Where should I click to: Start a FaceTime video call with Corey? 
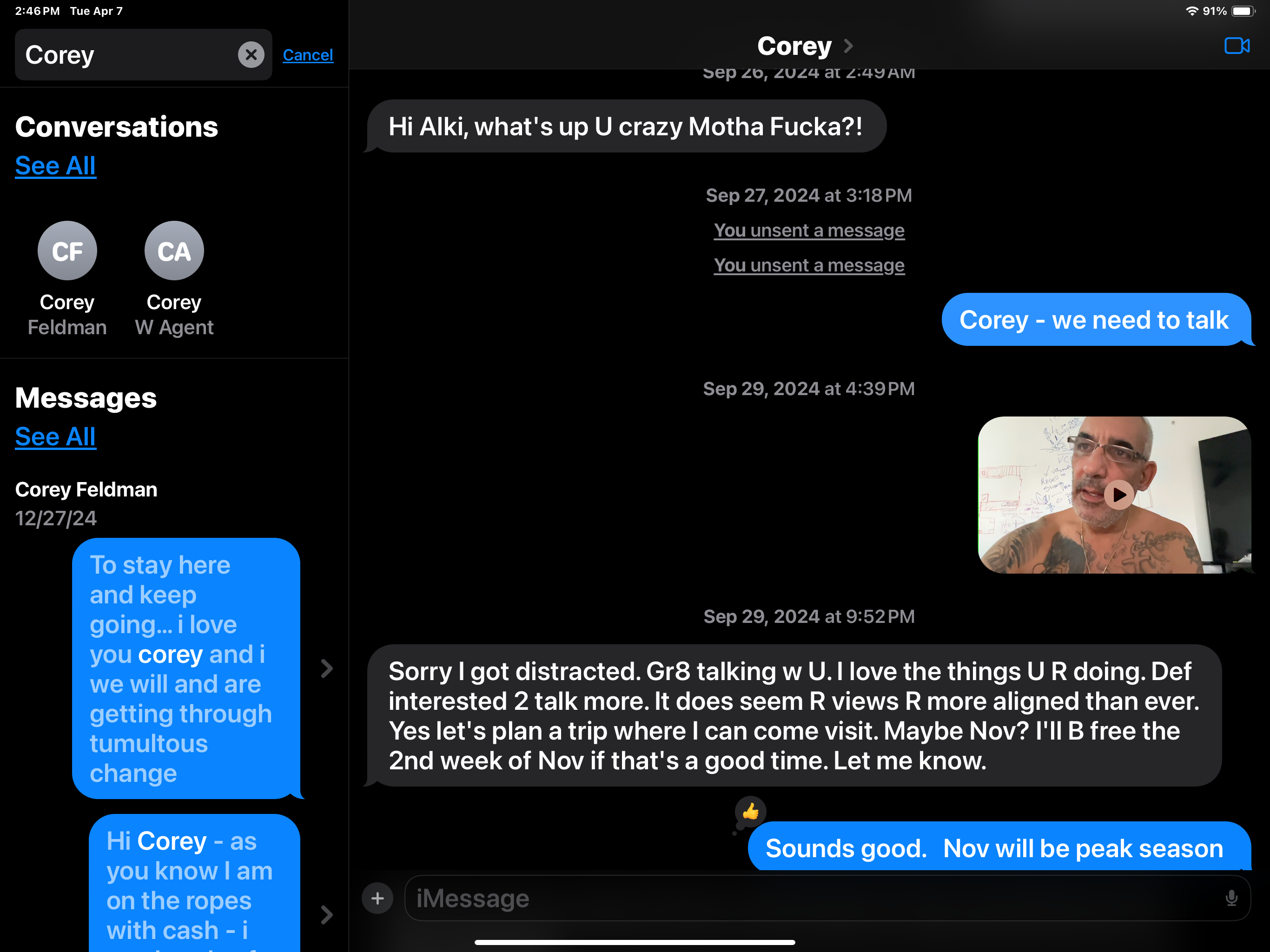[1237, 46]
